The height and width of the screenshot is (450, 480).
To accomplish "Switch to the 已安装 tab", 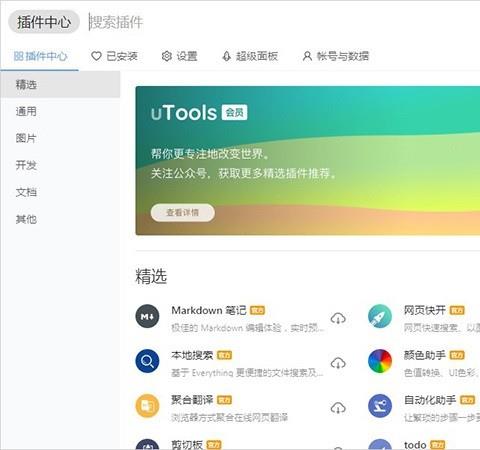I will click(x=114, y=56).
